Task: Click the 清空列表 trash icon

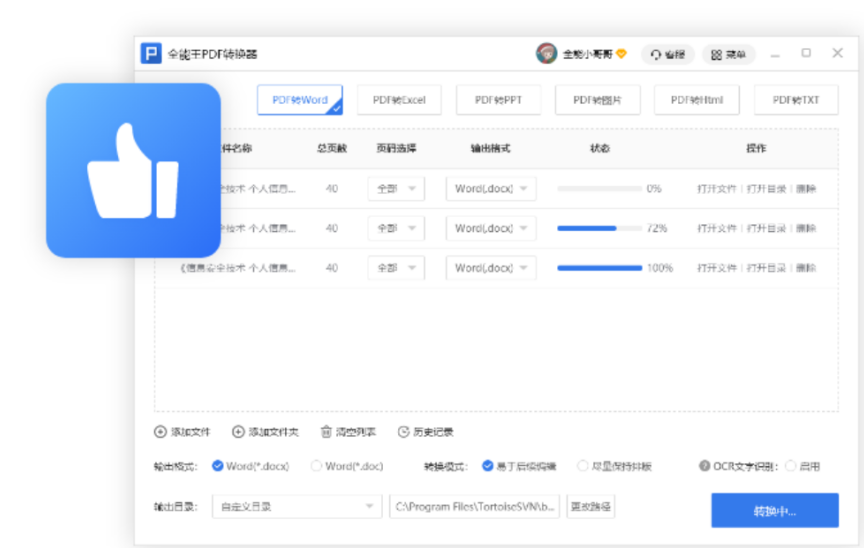Action: click(x=326, y=432)
